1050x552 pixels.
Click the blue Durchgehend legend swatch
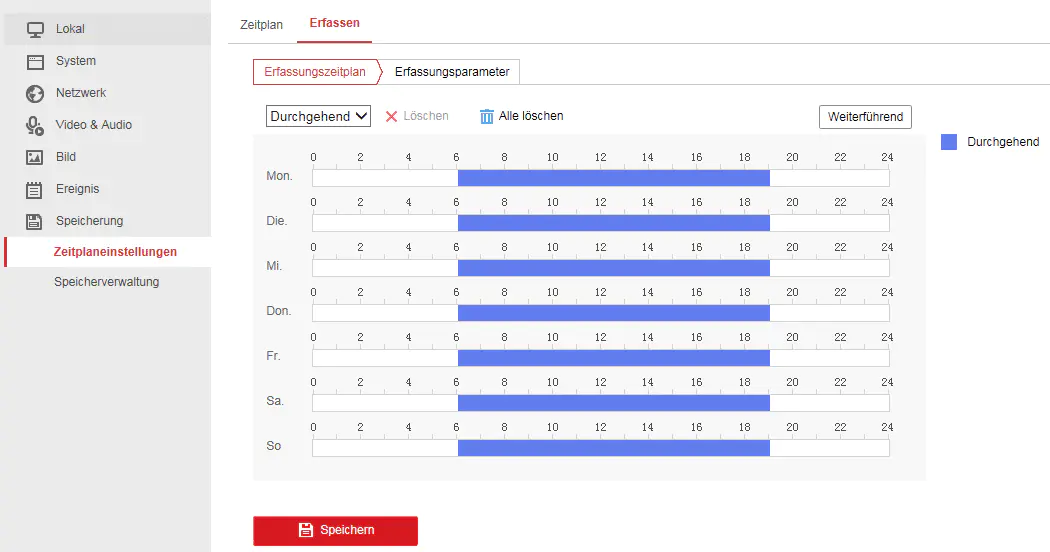click(x=949, y=142)
